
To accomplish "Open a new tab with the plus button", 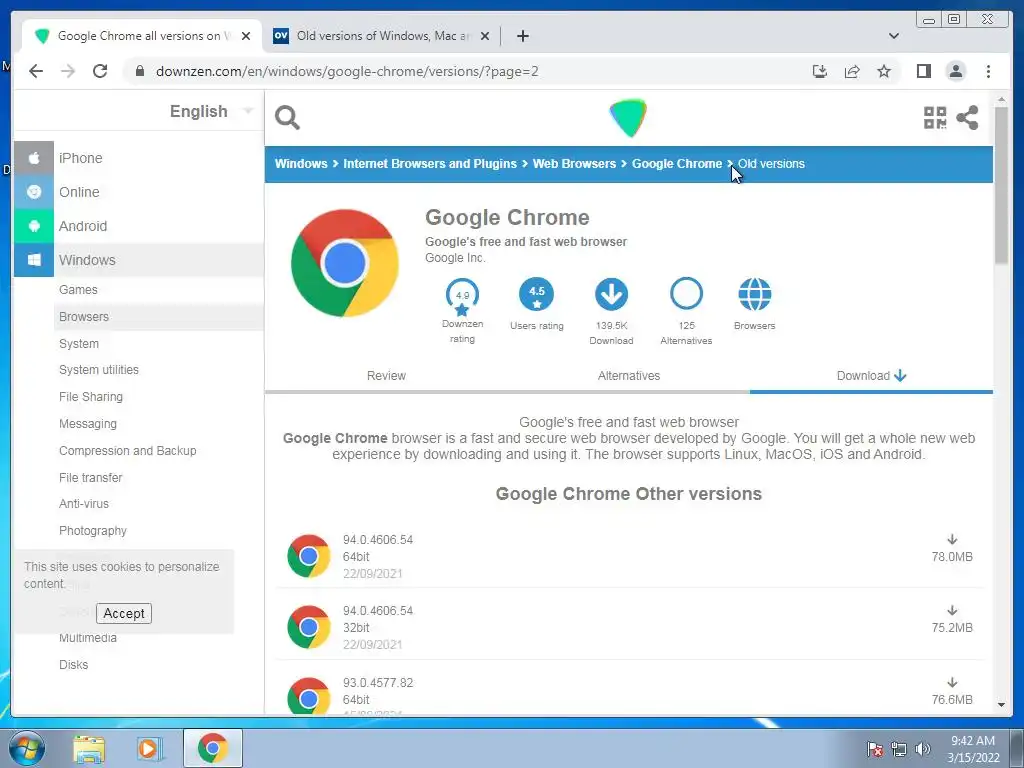I will pyautogui.click(x=522, y=36).
